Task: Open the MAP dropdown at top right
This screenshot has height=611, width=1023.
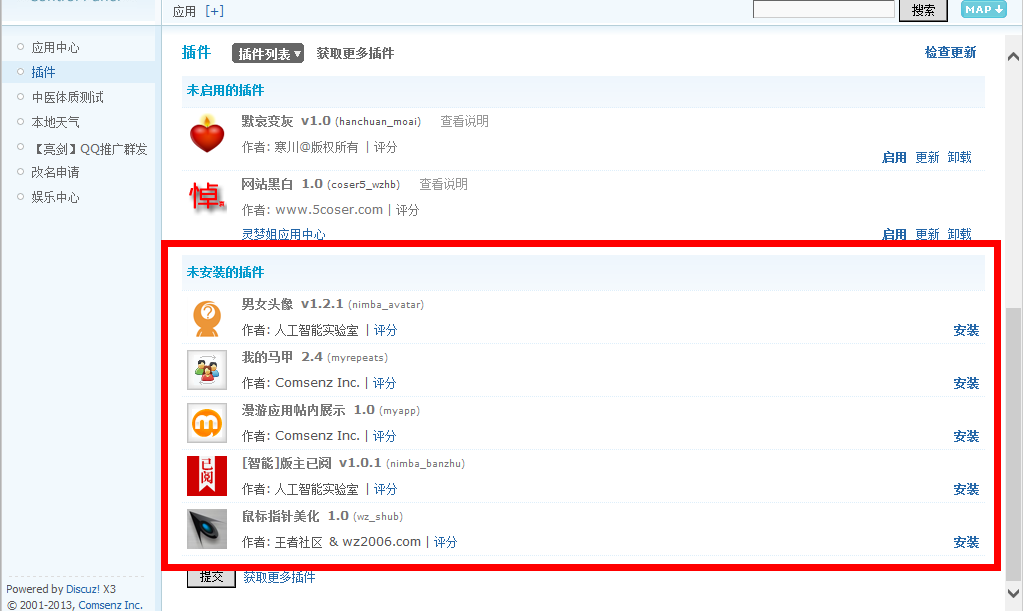Action: (x=983, y=9)
